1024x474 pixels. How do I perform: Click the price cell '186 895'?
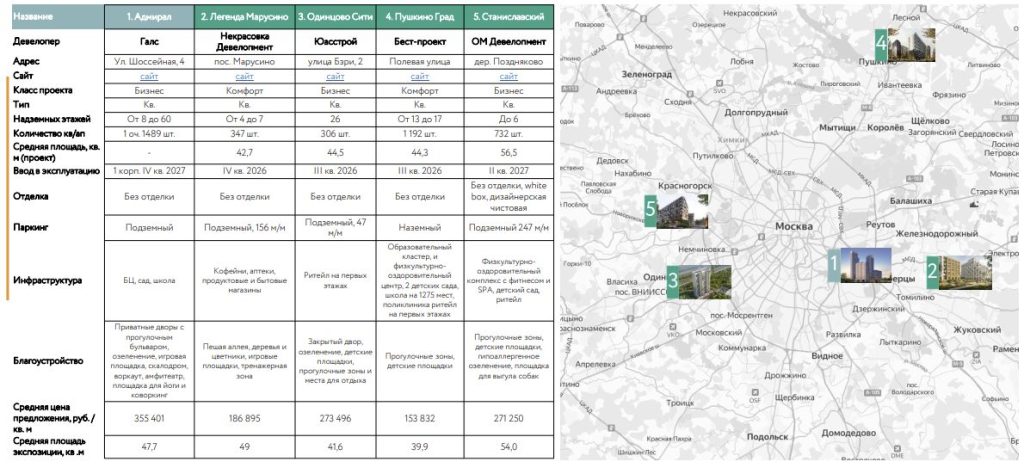tap(245, 418)
